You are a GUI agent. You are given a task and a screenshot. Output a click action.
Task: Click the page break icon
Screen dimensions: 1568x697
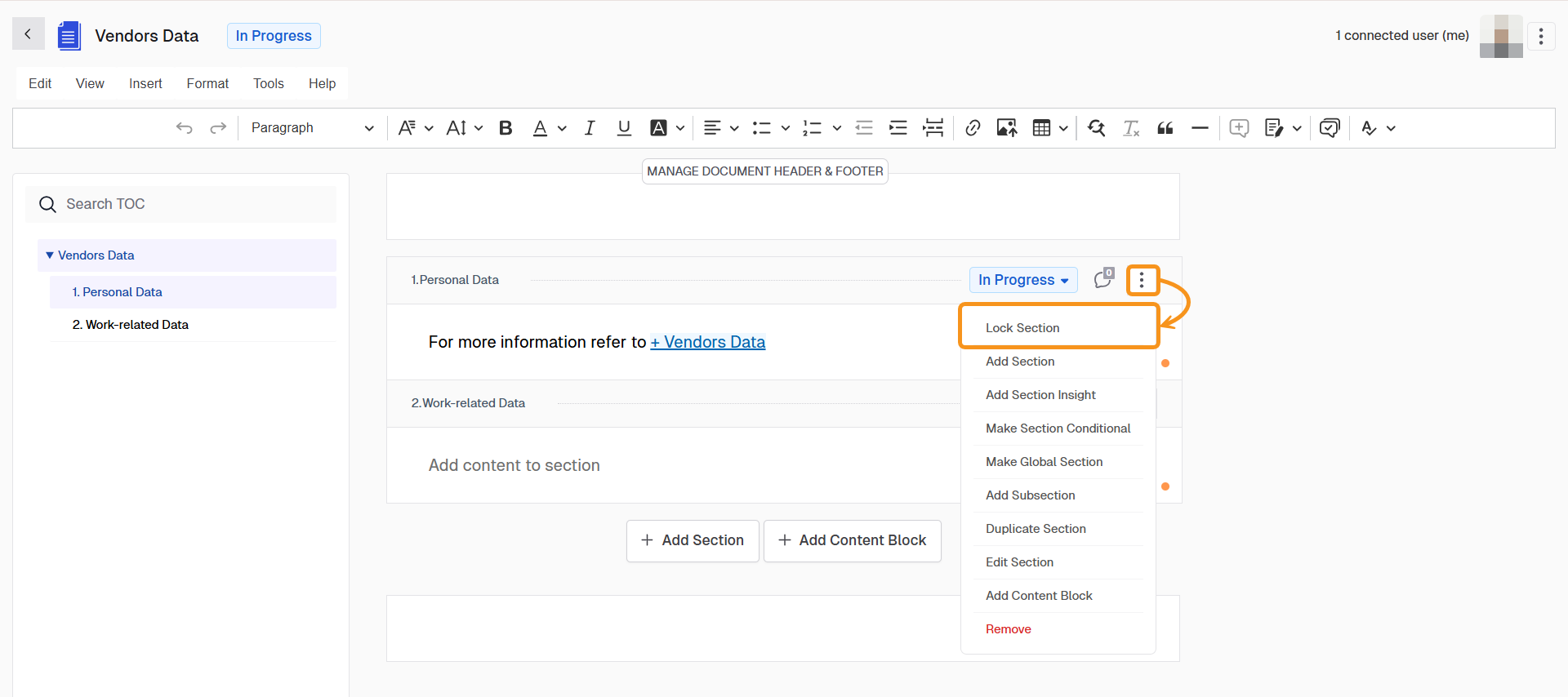click(x=933, y=128)
